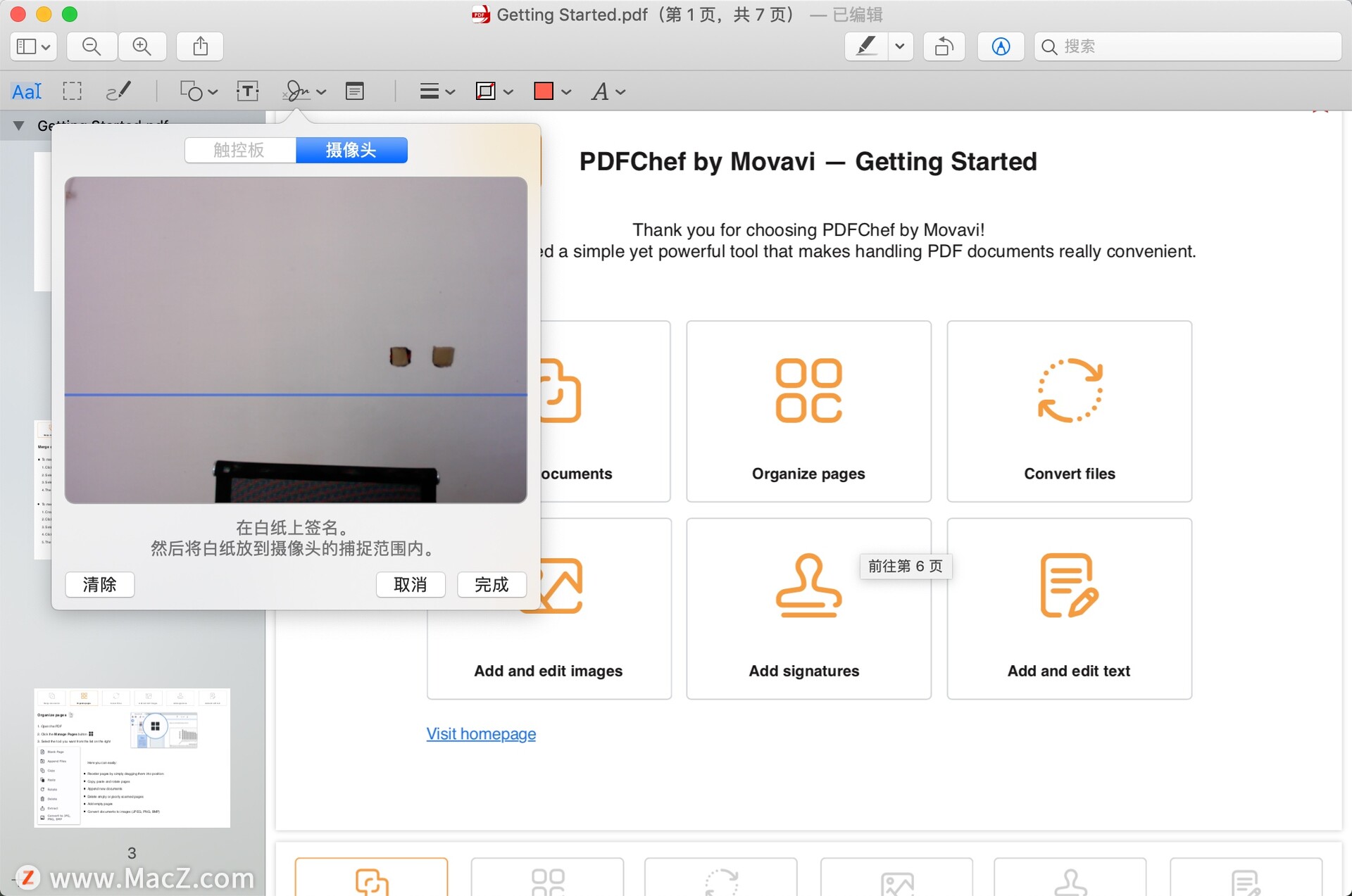Click the bottom grey stamp icon tab
1352x896 pixels.
pyautogui.click(x=1070, y=878)
